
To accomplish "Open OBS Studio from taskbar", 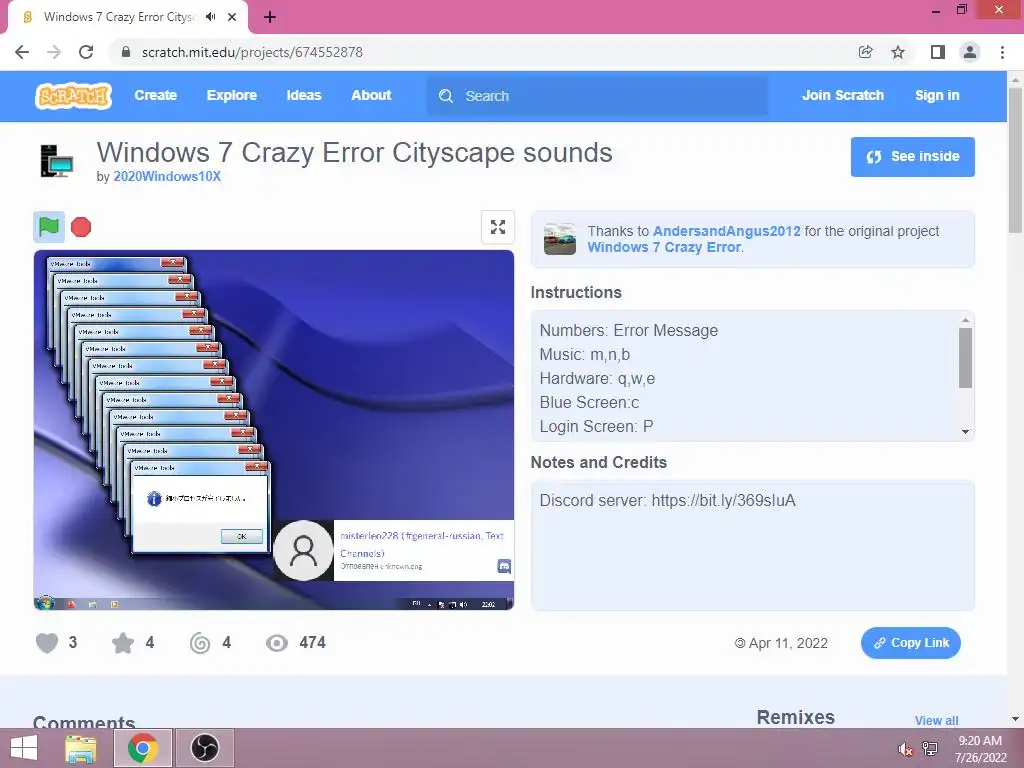I will 204,748.
